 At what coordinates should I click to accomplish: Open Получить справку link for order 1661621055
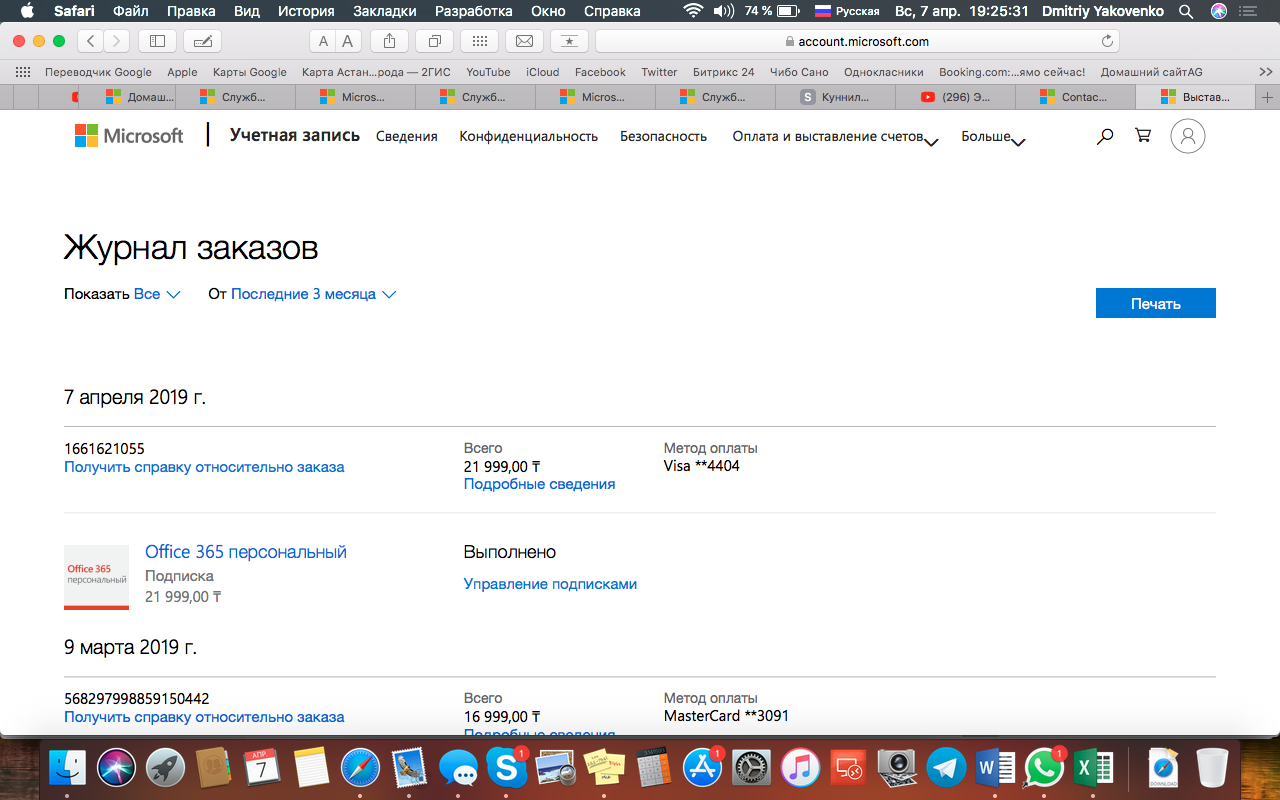point(204,466)
